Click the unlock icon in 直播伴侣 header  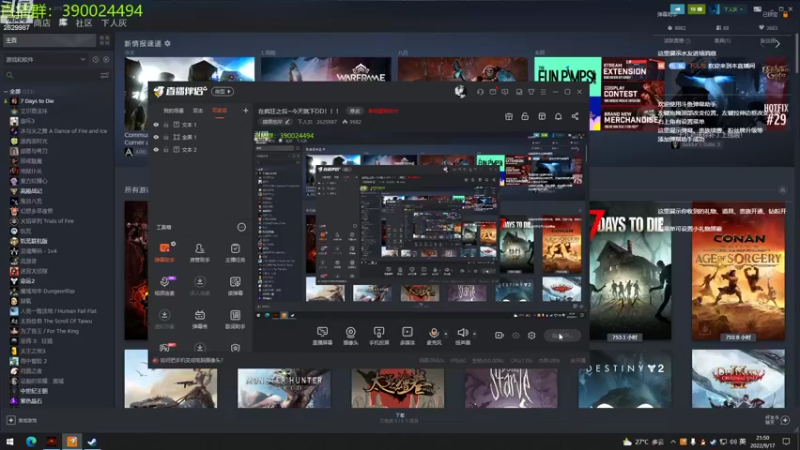(525, 116)
